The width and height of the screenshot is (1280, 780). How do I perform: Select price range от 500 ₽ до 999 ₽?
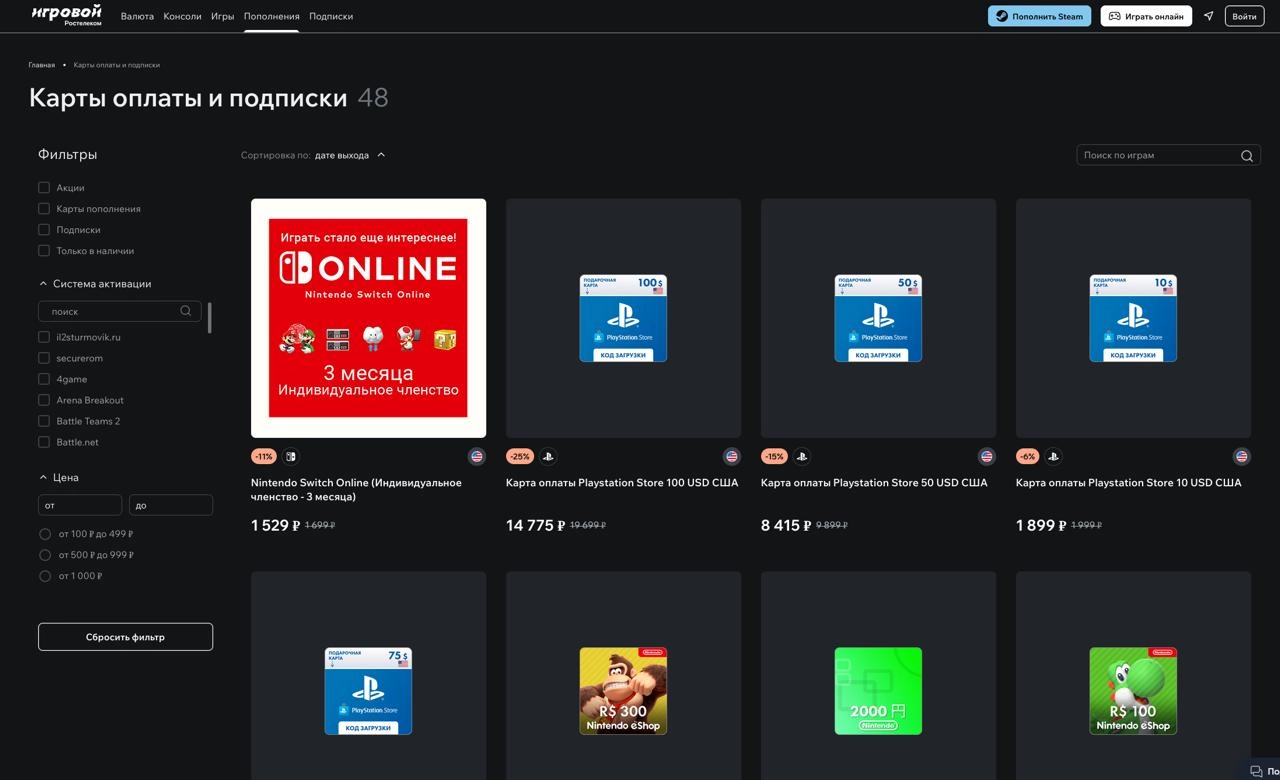pyautogui.click(x=45, y=555)
